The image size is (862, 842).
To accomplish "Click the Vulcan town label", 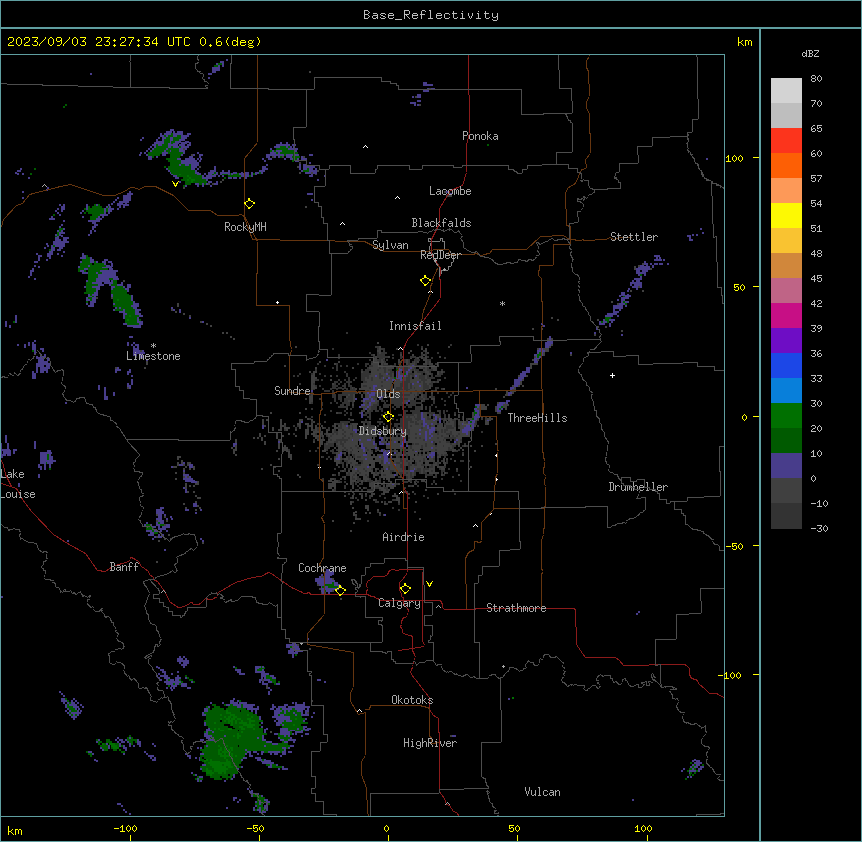I will (x=542, y=792).
